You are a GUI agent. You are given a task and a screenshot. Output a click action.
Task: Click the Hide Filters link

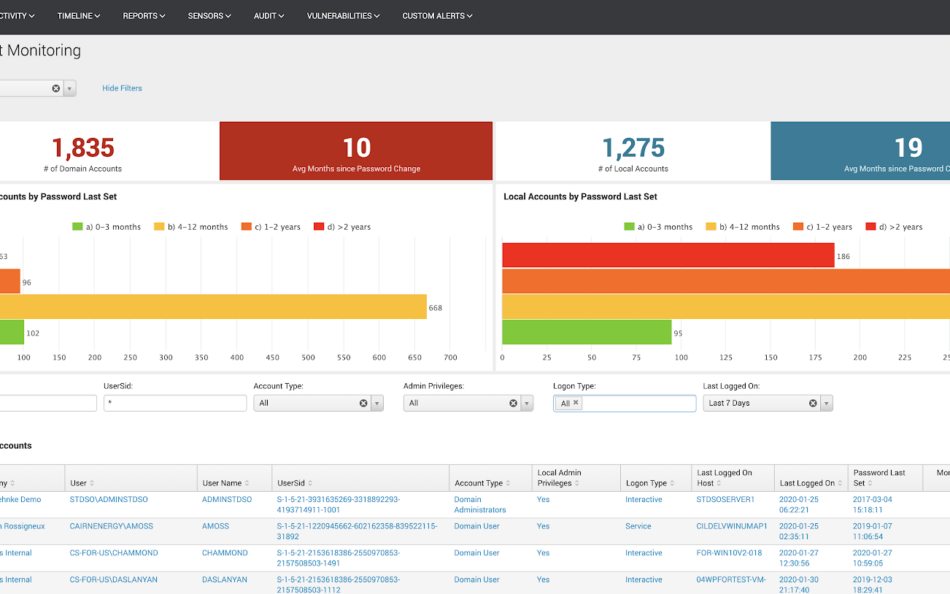tap(122, 89)
